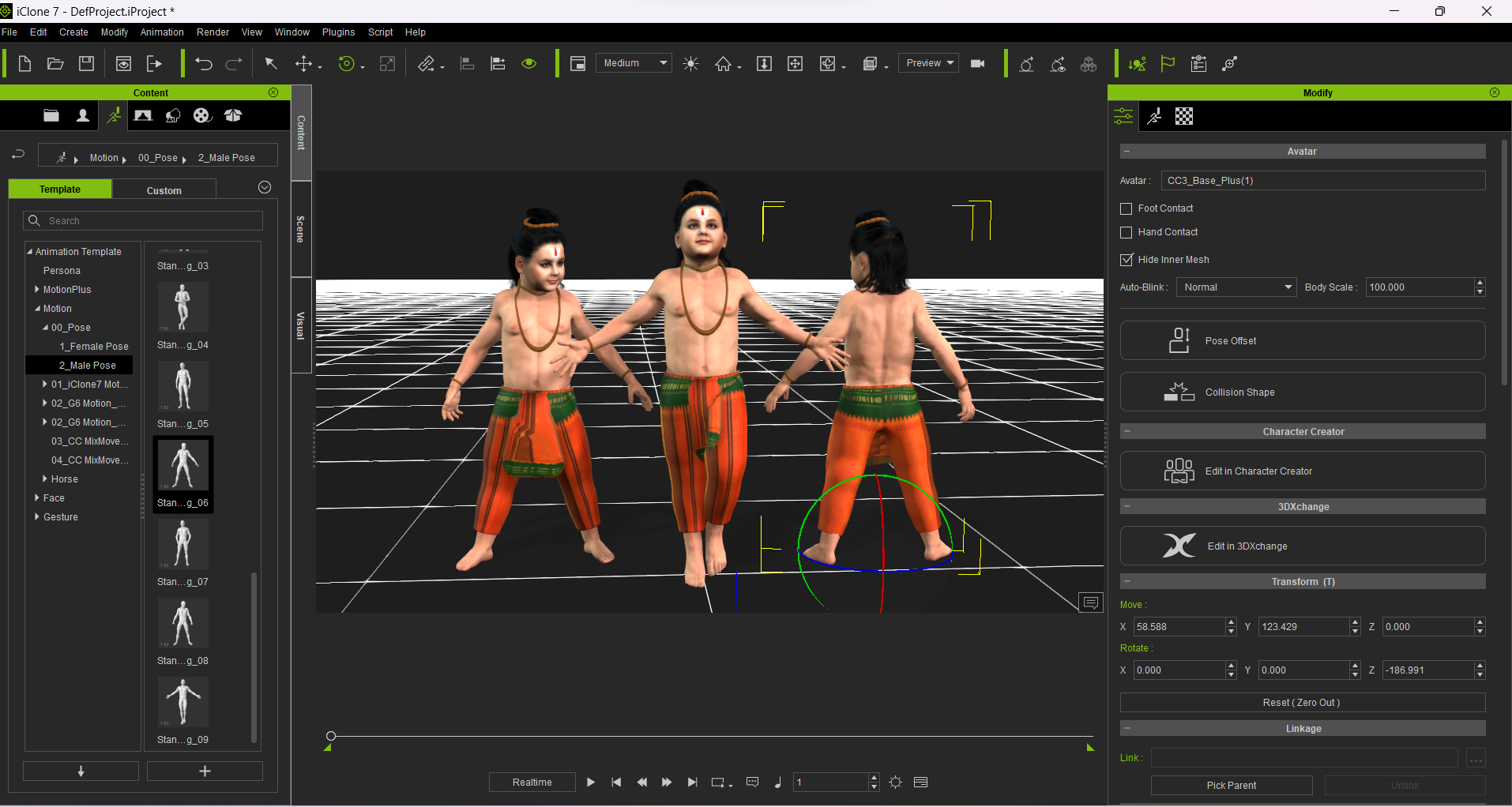Switch to the Custom tab
Viewport: 1512px width, 807px height.
[x=164, y=190]
